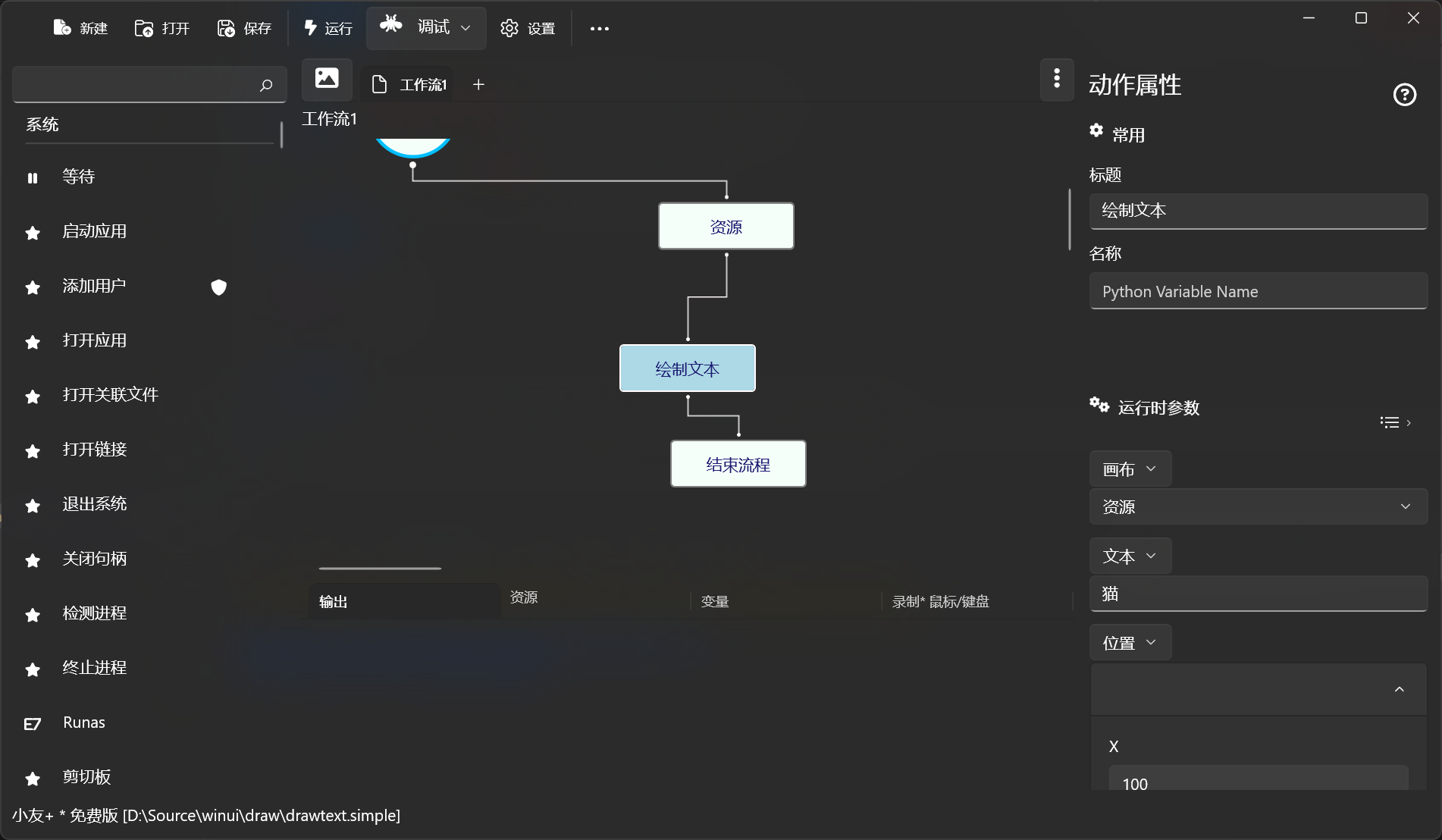Screen dimensions: 1442x840
Task: Click the 保存 (Save) icon
Action: [x=226, y=28]
